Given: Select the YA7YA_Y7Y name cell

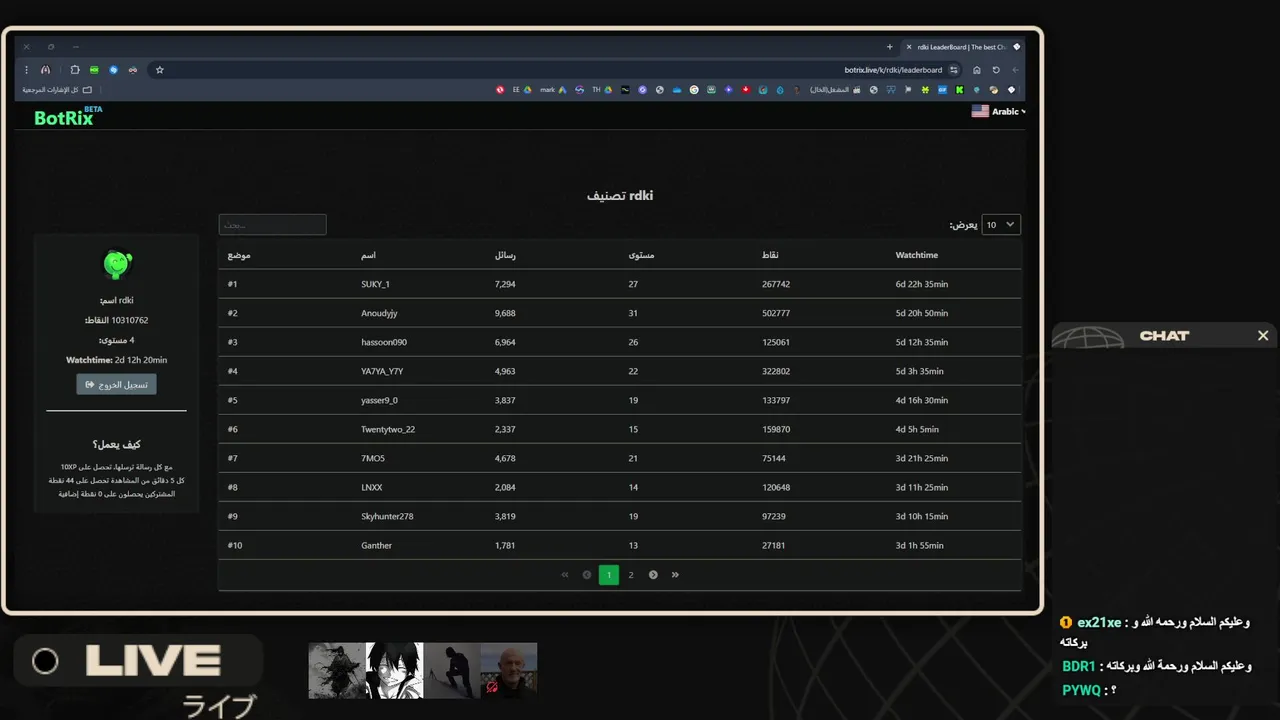Looking at the screenshot, I should [x=382, y=371].
